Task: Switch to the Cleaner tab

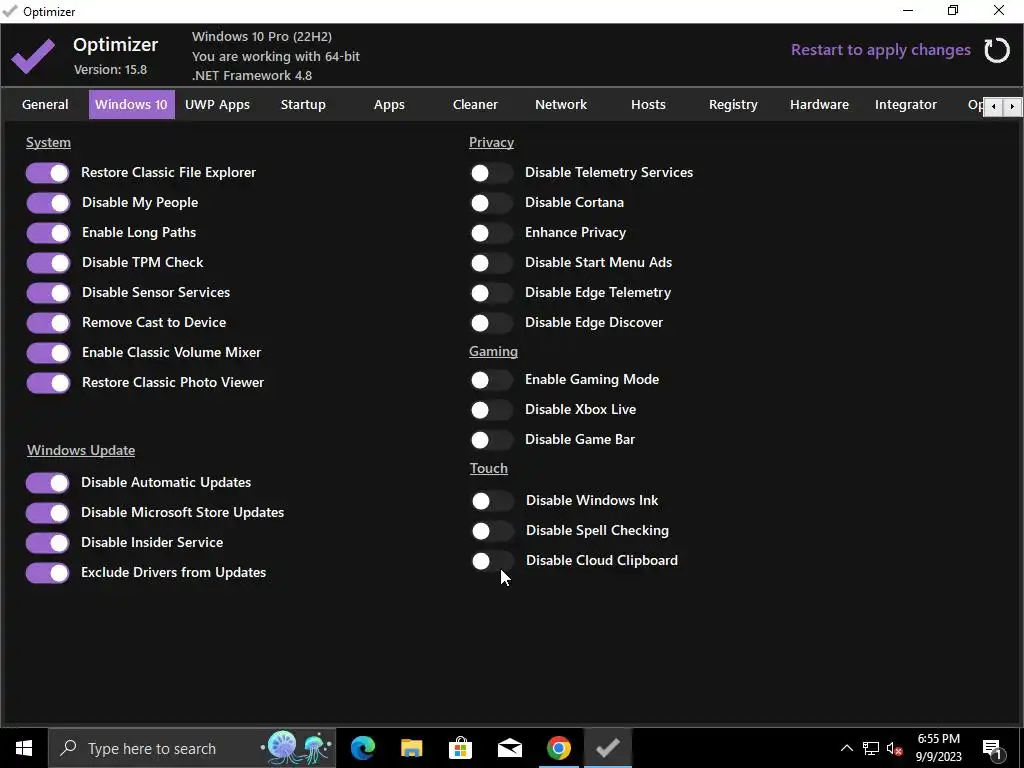Action: 475,104
